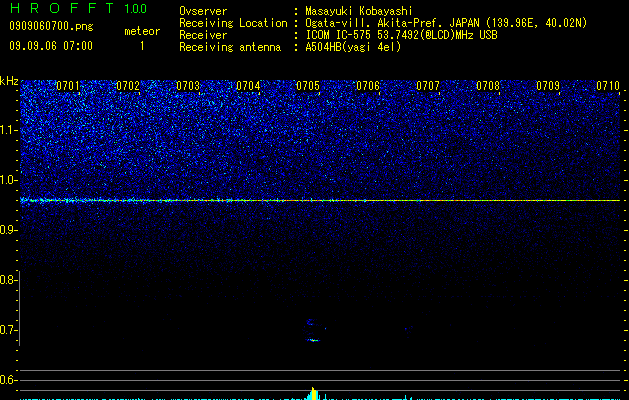Click the 0704 time marker
This screenshot has height=400, width=629.
pos(248,86)
